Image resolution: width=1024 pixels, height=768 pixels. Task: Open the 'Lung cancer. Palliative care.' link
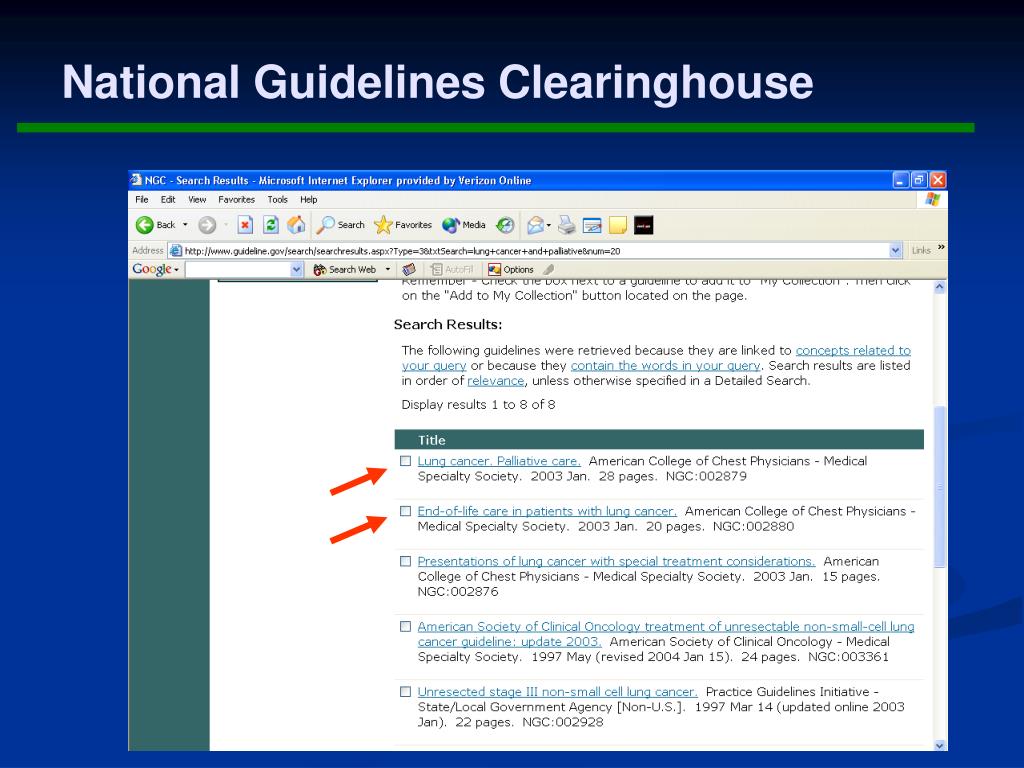pos(499,461)
